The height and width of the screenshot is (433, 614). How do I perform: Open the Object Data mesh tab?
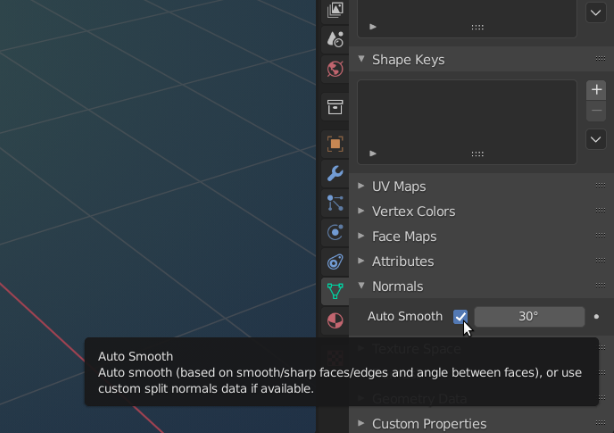pyautogui.click(x=335, y=291)
